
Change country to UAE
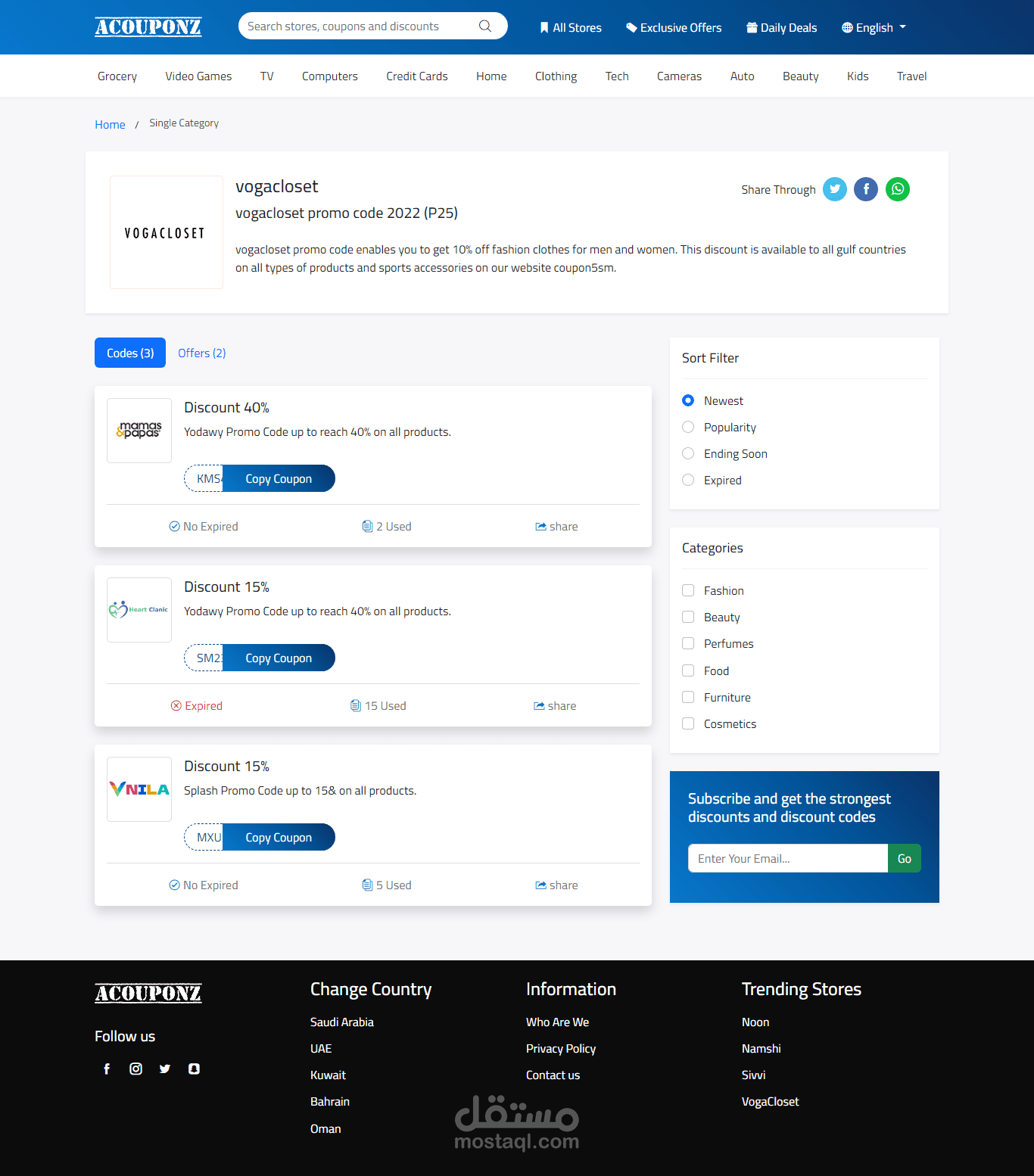(321, 1048)
